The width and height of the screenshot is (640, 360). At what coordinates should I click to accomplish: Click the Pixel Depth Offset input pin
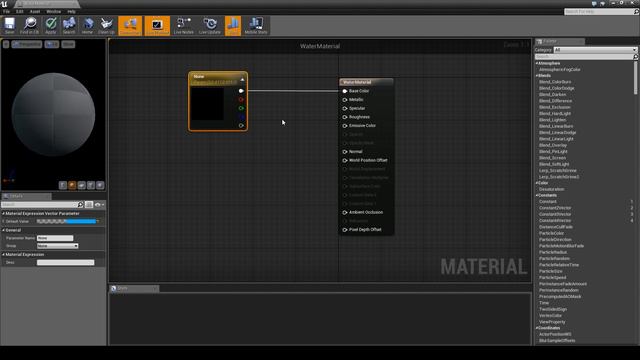click(x=345, y=230)
